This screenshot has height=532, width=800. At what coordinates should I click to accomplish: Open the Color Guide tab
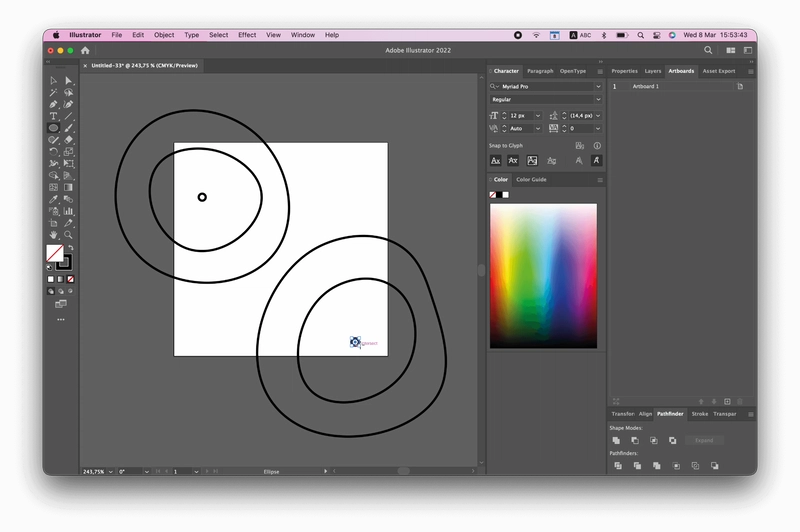pos(531,180)
